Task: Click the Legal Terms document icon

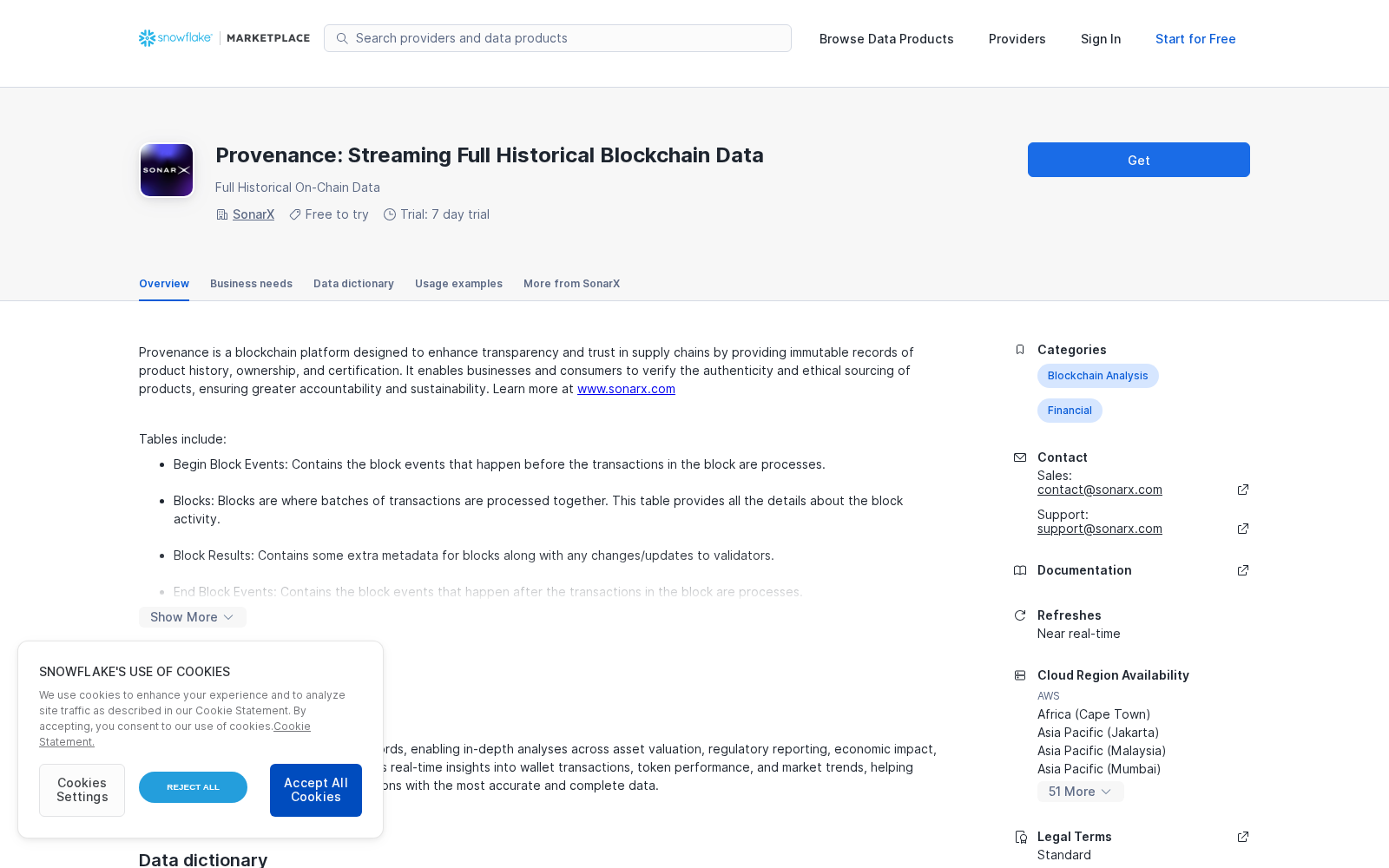Action: (x=1021, y=837)
